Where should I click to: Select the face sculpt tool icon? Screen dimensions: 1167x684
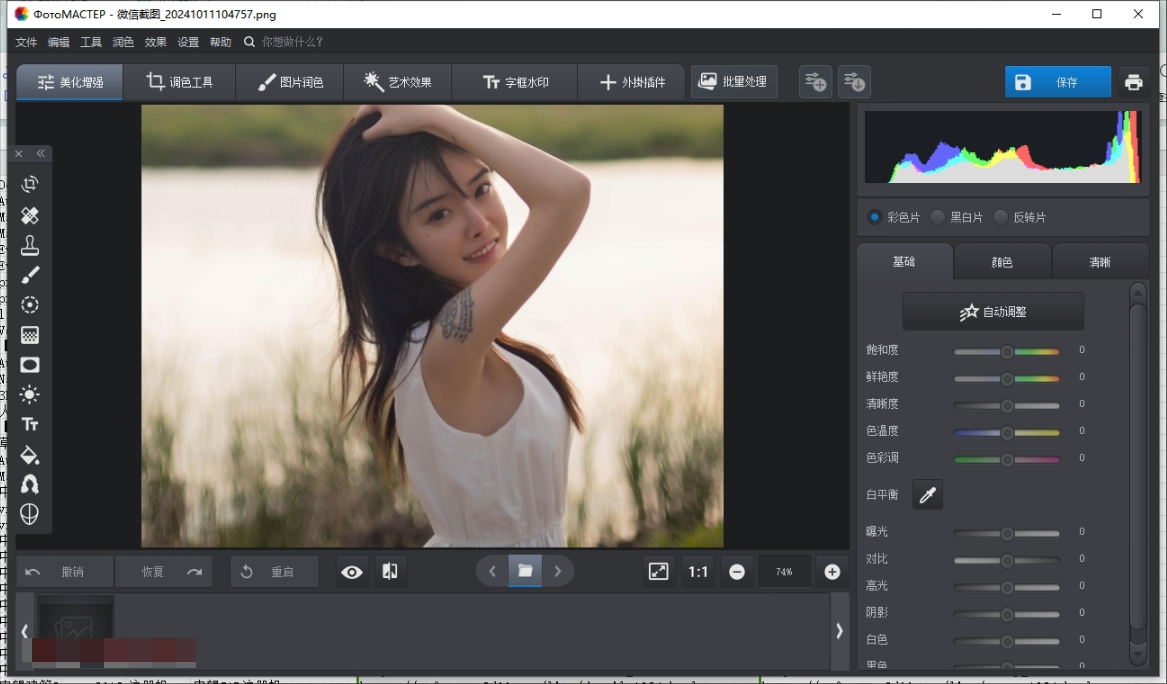[30, 514]
